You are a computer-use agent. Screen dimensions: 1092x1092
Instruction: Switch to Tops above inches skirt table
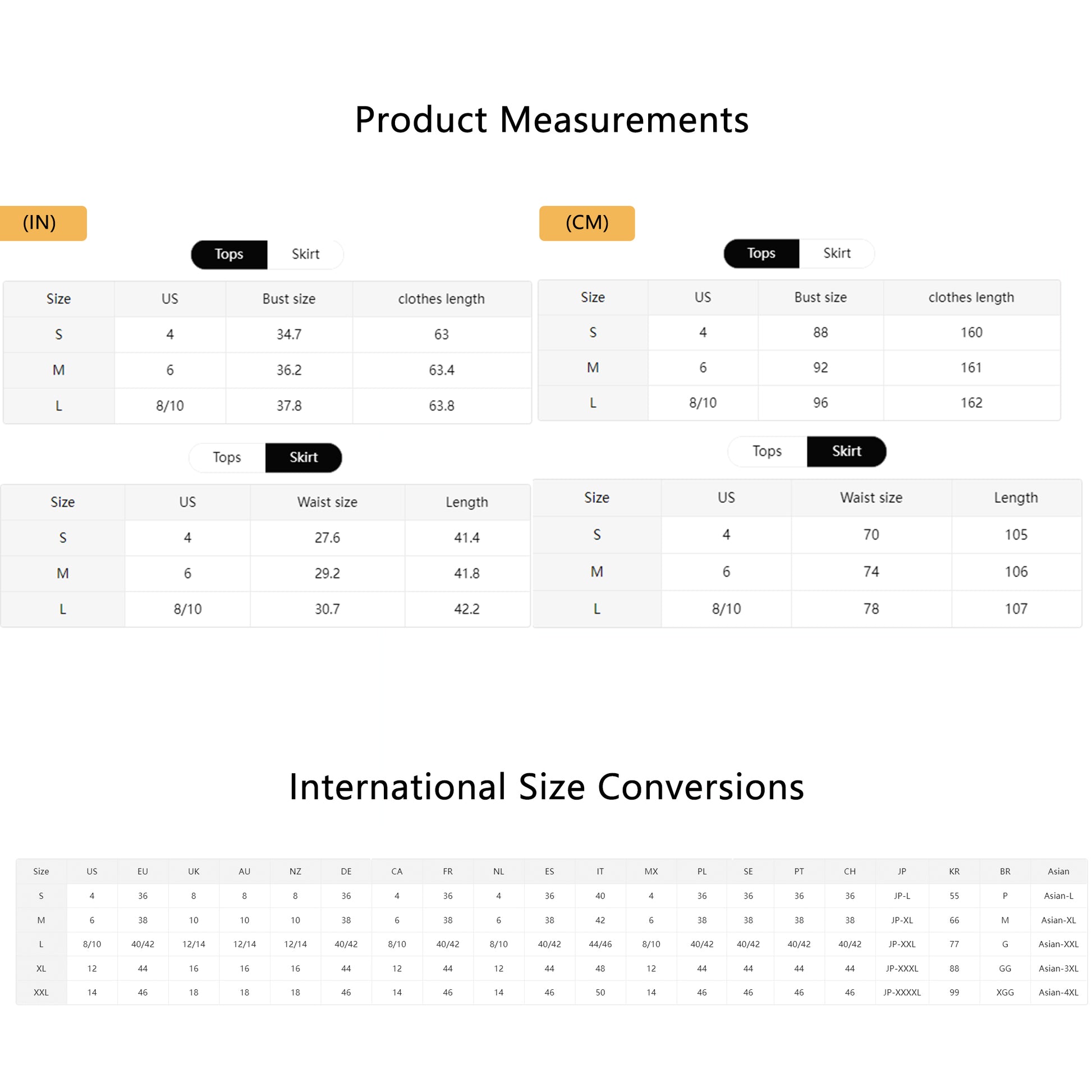(x=227, y=457)
